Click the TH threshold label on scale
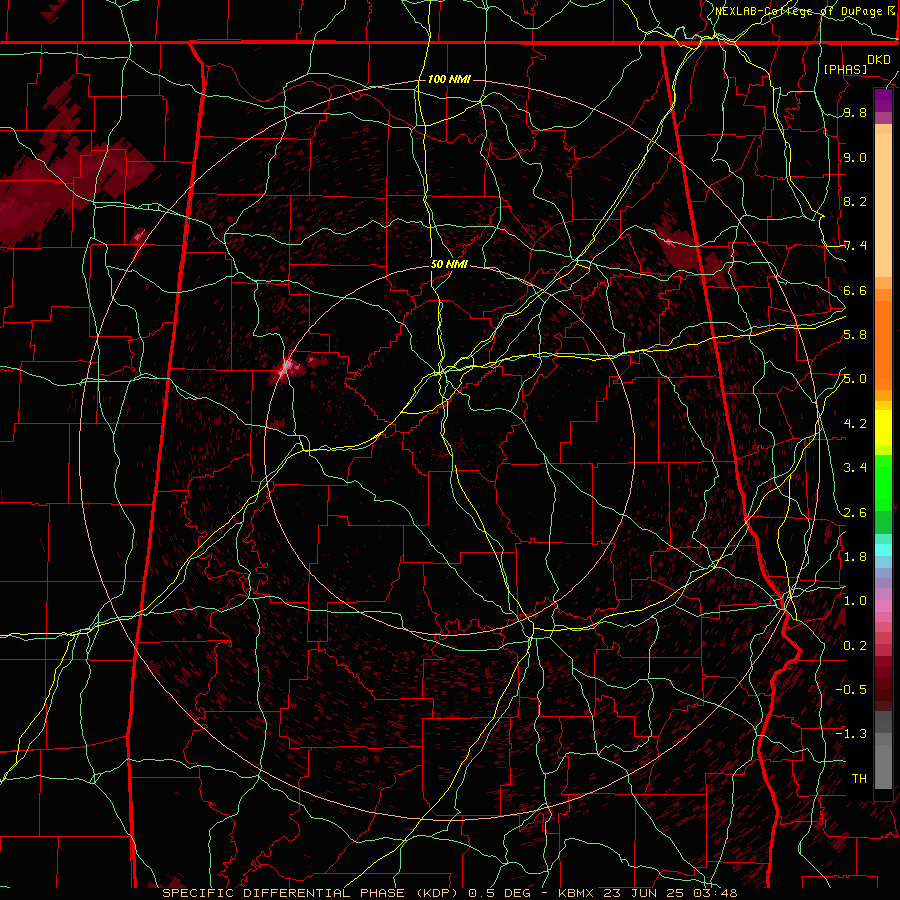This screenshot has width=900, height=900. [859, 779]
